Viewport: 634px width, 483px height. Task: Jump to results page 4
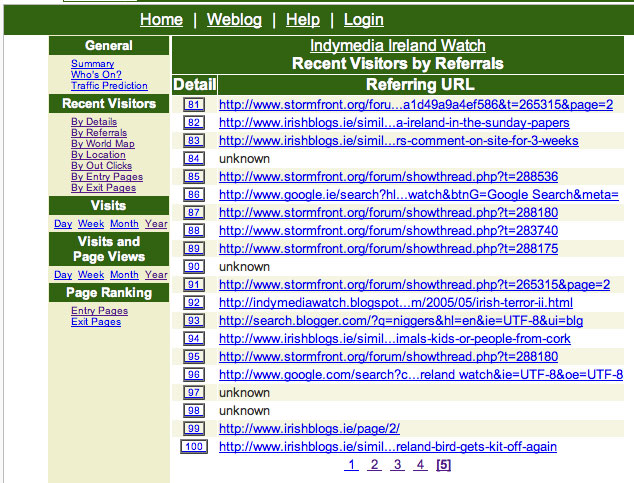pyautogui.click(x=420, y=465)
